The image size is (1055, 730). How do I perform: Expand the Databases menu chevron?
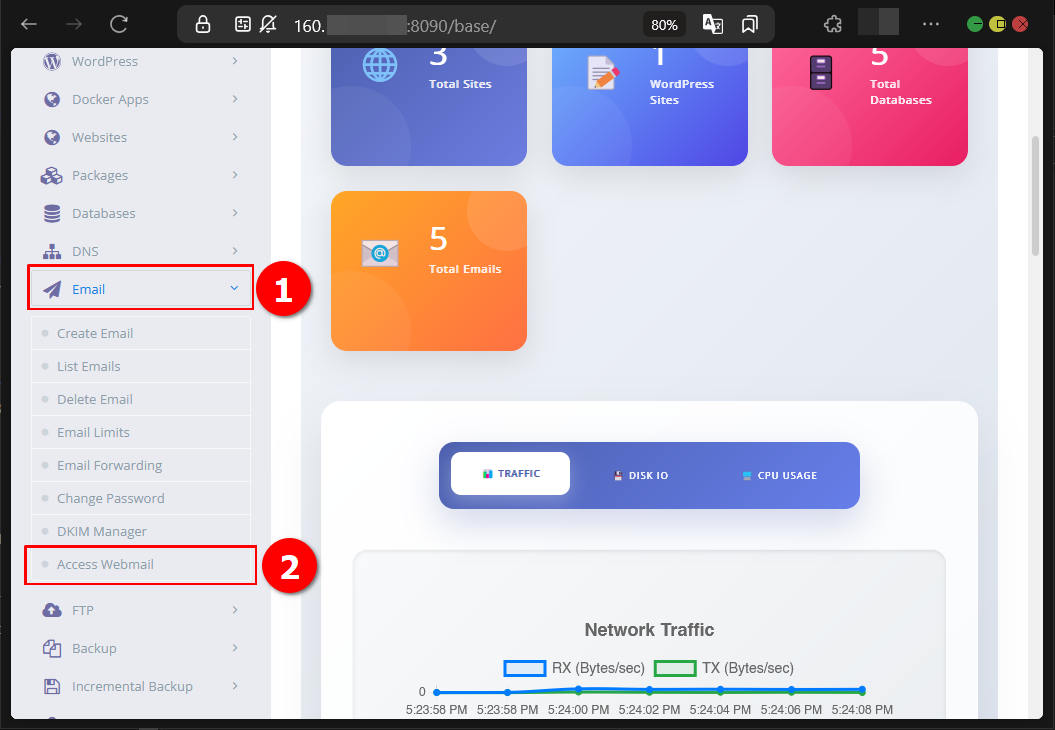[x=235, y=213]
